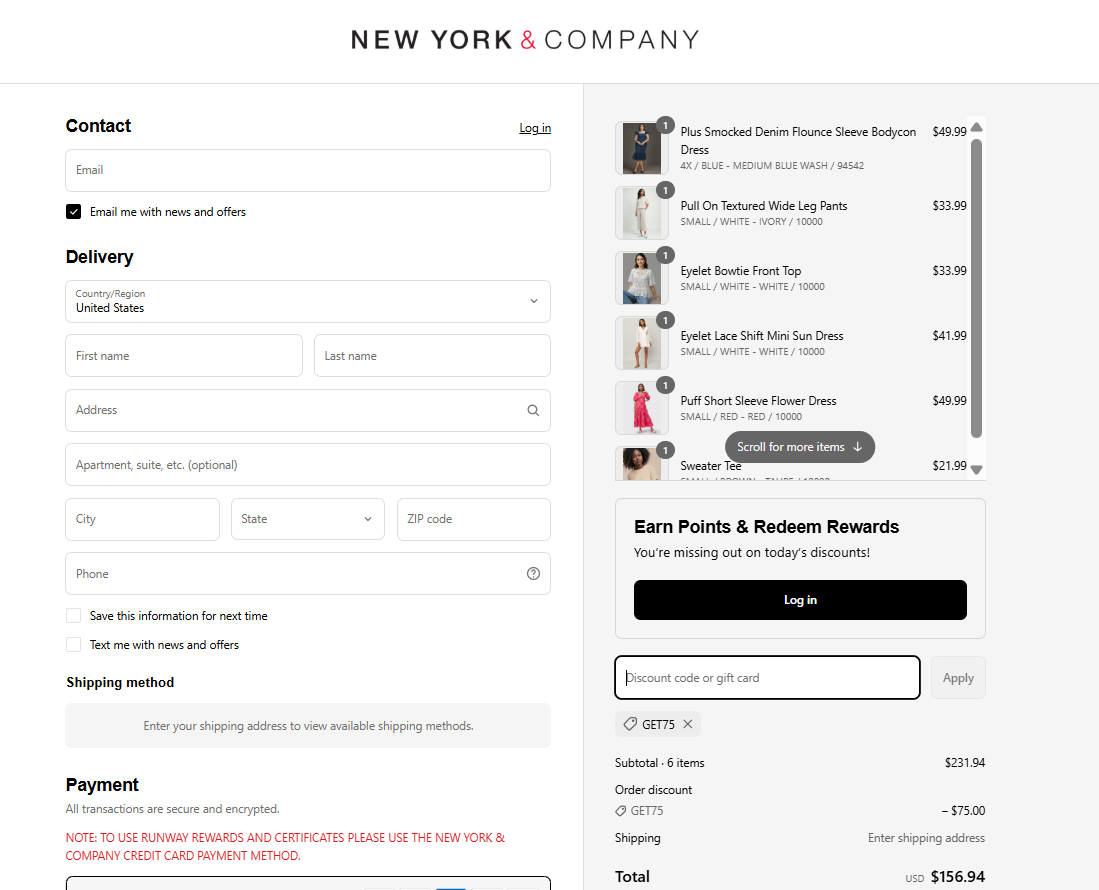
Task: Enable Text me with news and offers
Action: 74,645
